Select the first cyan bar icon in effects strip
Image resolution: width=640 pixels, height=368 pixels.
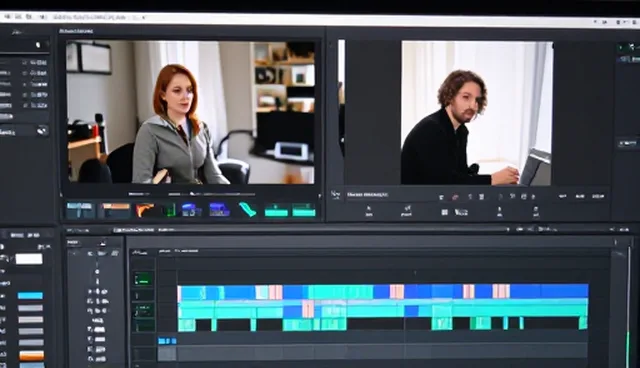(276, 210)
